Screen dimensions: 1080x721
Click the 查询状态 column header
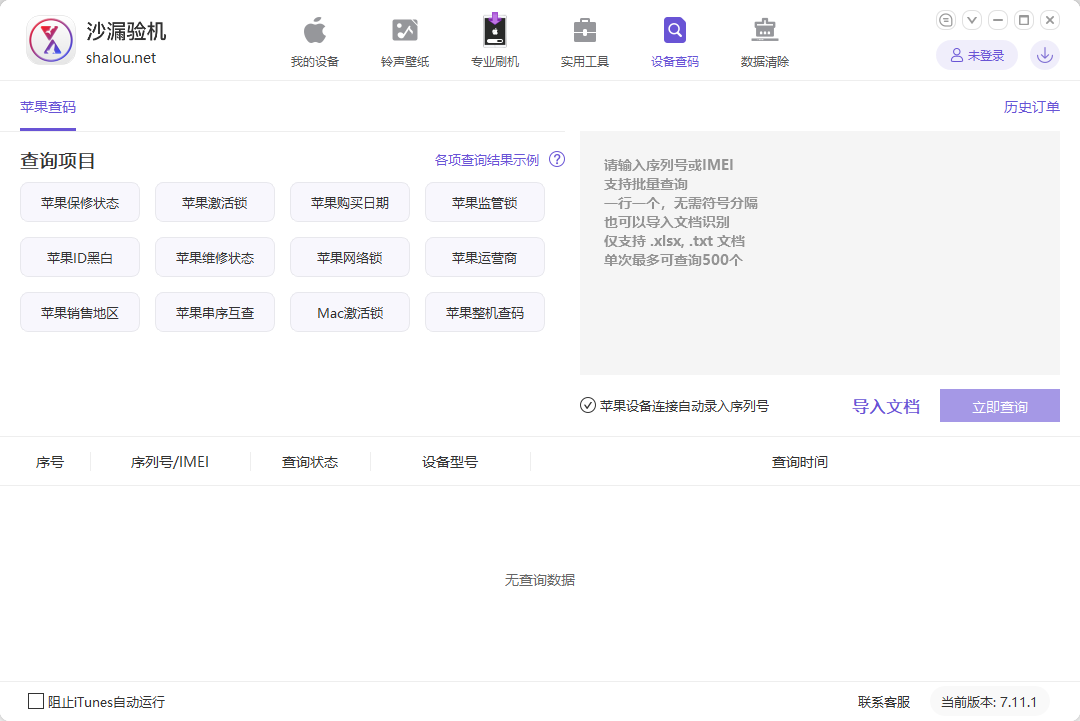click(x=310, y=462)
